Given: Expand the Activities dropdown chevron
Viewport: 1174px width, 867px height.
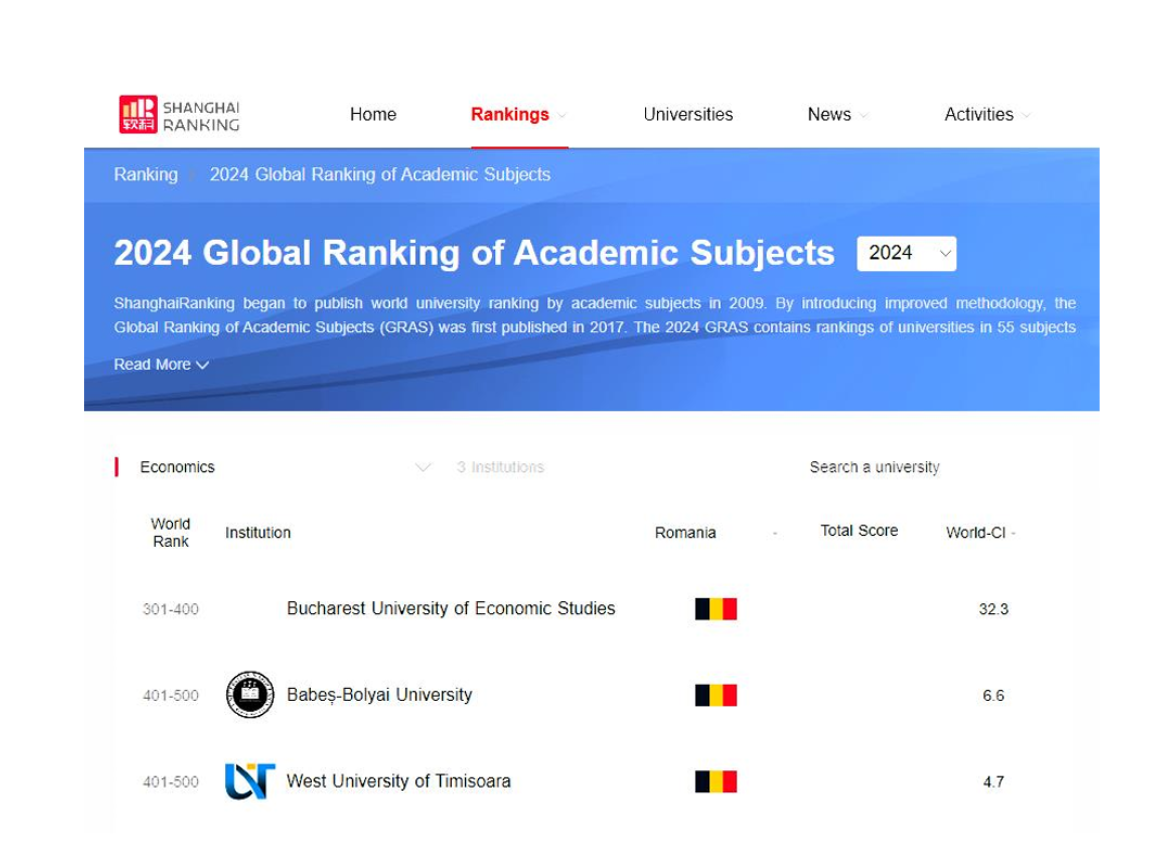Looking at the screenshot, I should point(1026,115).
